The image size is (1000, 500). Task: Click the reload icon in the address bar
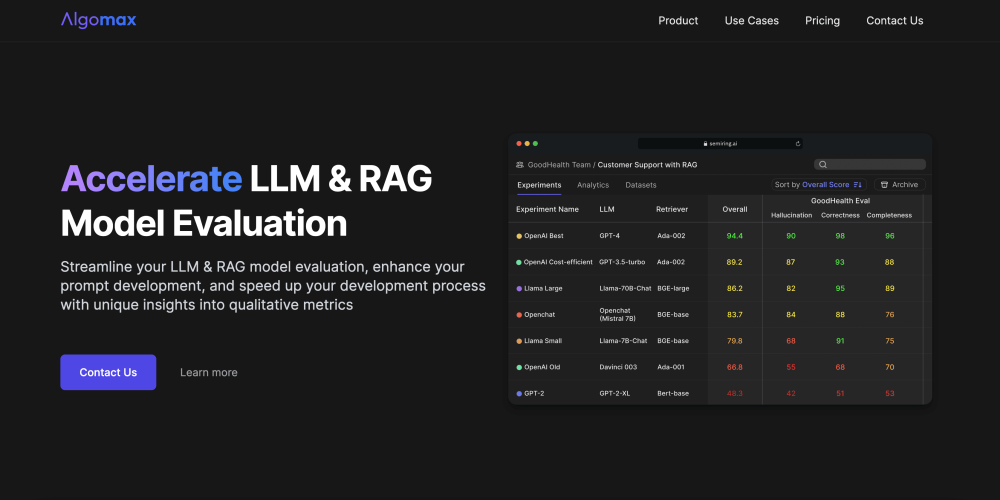[798, 144]
